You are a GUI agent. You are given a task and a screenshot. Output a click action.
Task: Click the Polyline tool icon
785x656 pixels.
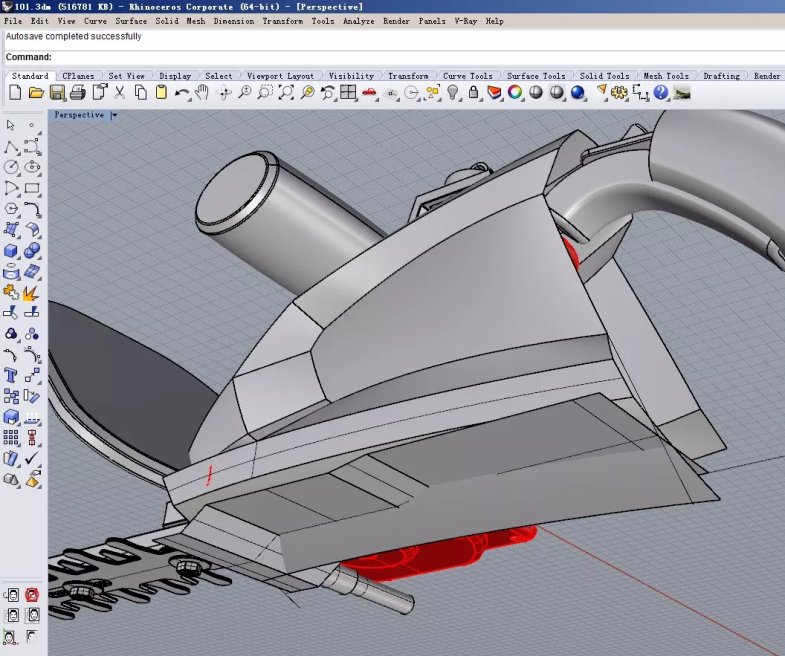11,146
